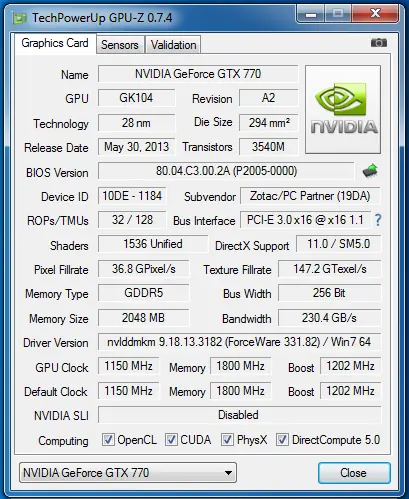This screenshot has height=499, width=409.
Task: Click the Close button
Action: pyautogui.click(x=354, y=473)
